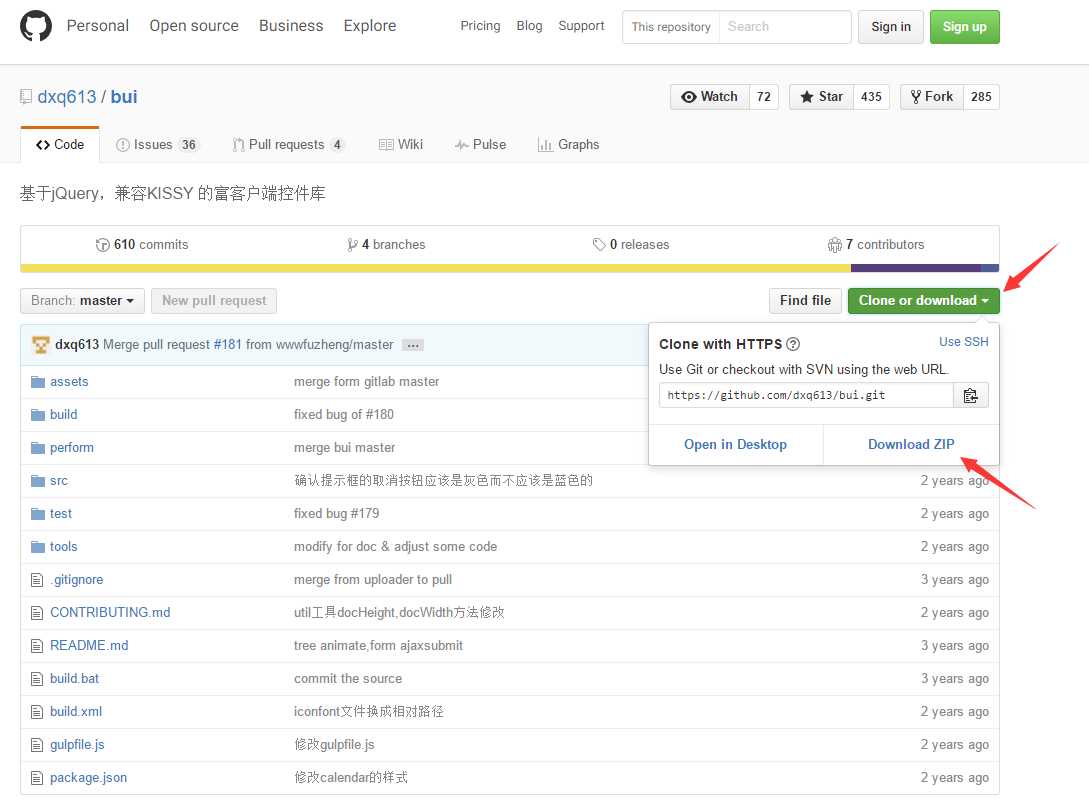Click the Watch button
This screenshot has height=804, width=1089.
tap(710, 97)
